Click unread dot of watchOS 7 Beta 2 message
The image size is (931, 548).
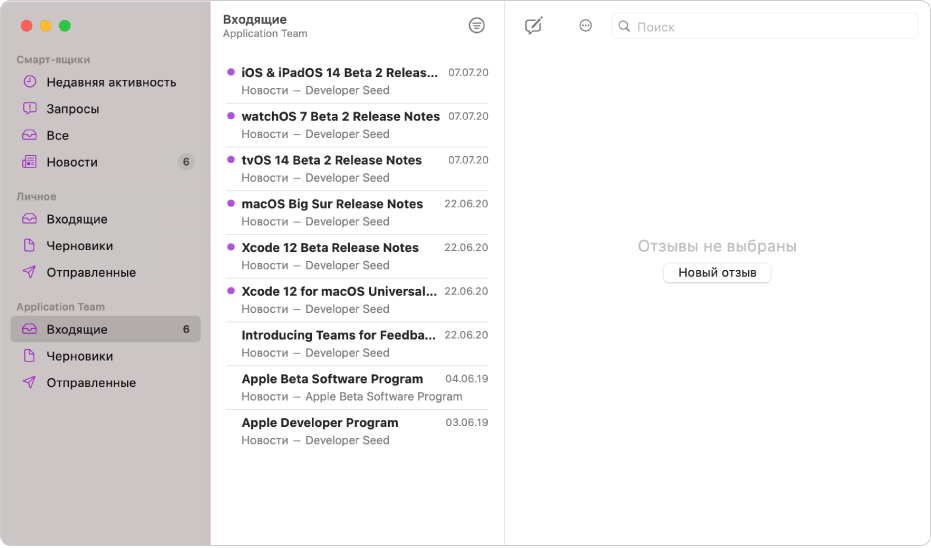point(231,116)
